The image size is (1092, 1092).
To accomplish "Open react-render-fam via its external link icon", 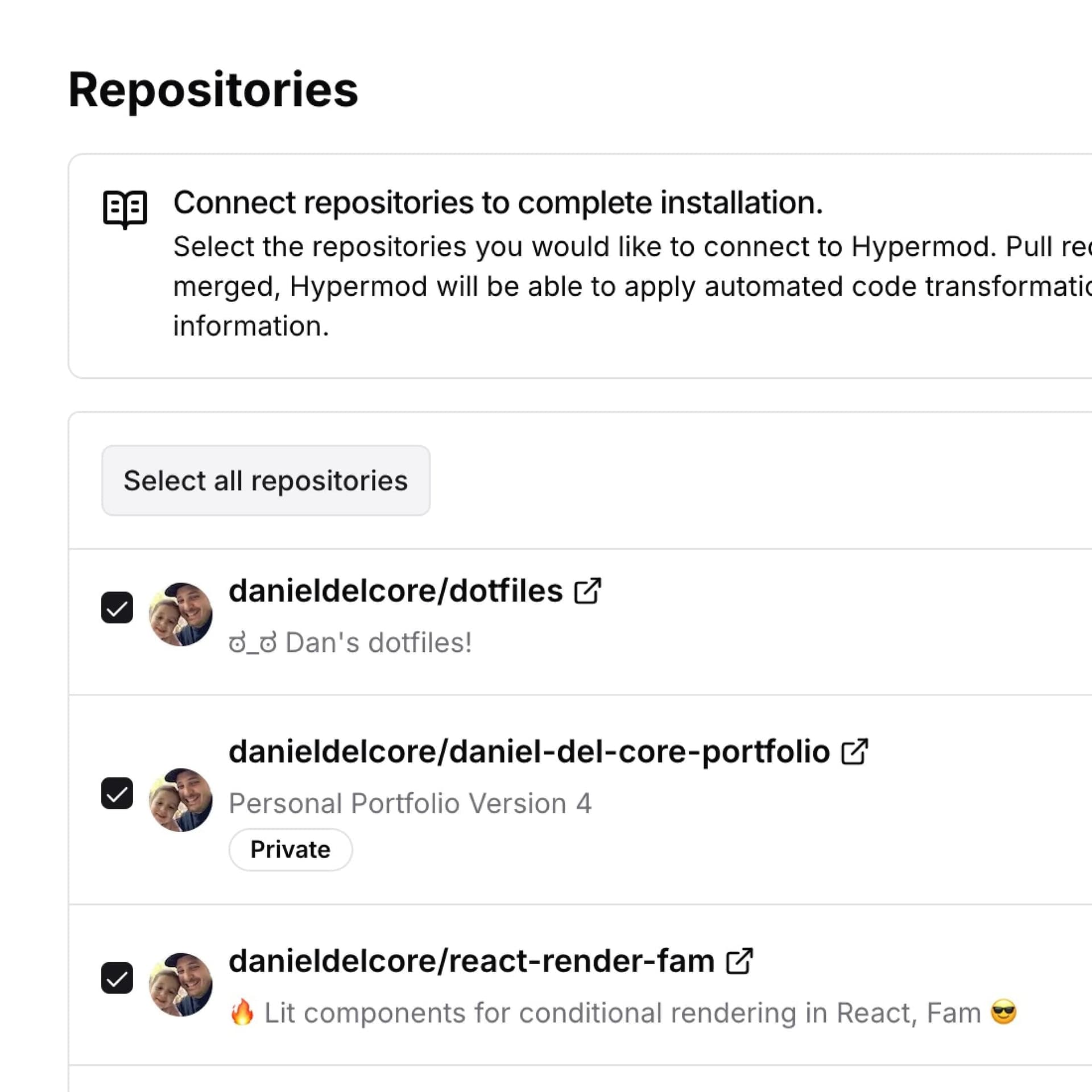I will coord(739,961).
